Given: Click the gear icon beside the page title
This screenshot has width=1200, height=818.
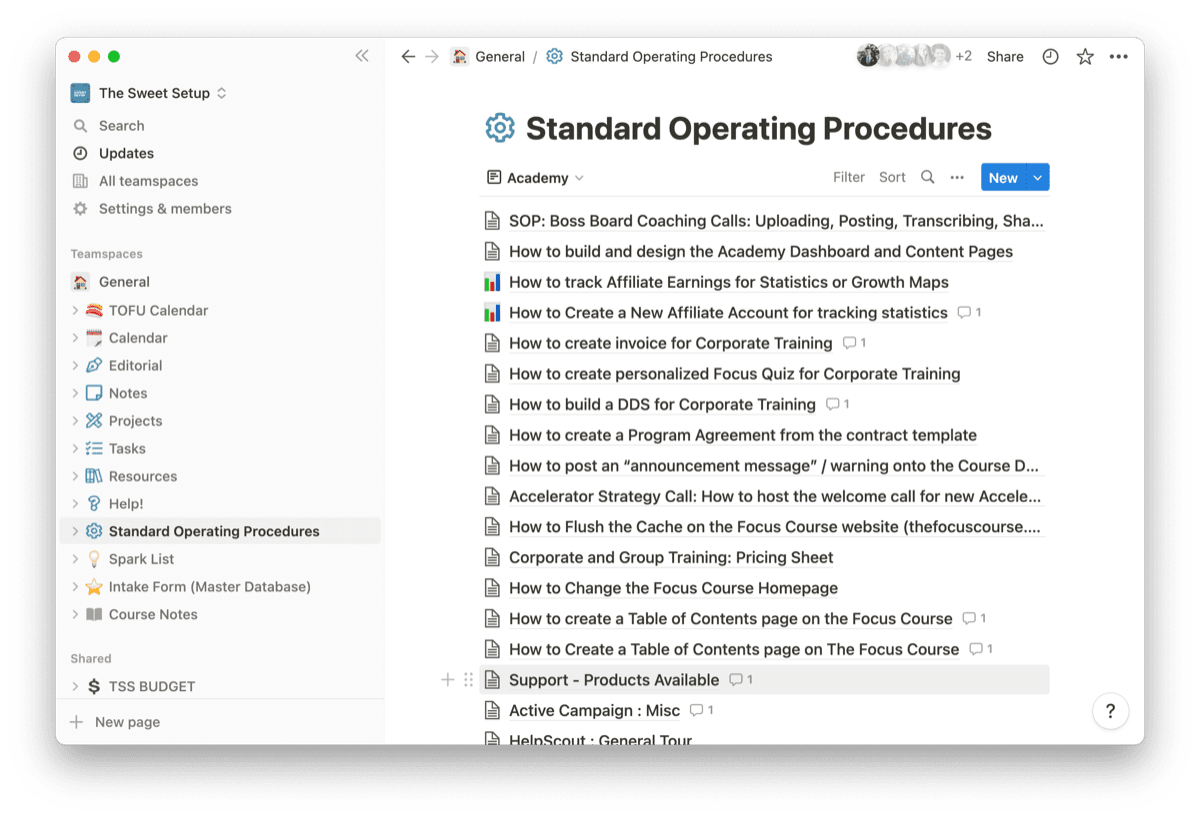Looking at the screenshot, I should point(500,128).
